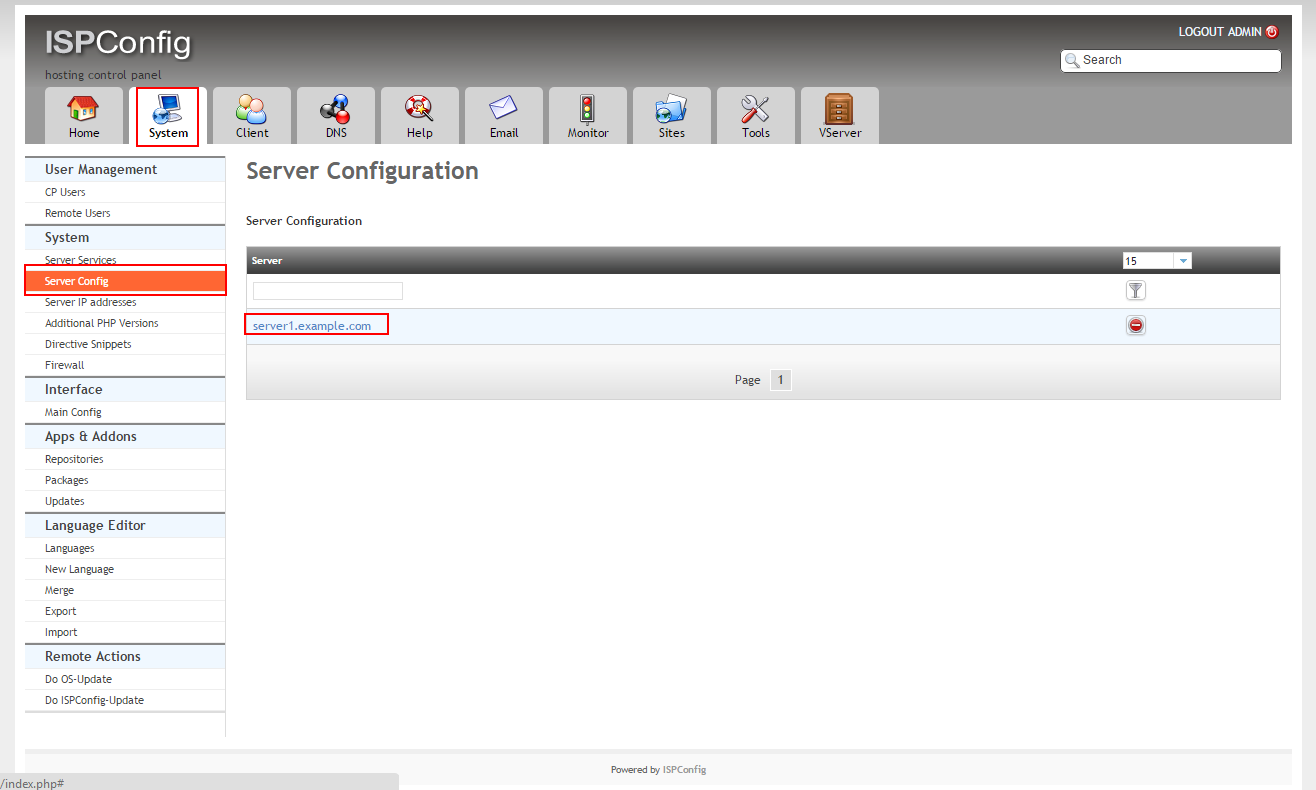Run Do ISPConfig-Update under Remote Actions
Image resolution: width=1316 pixels, height=790 pixels.
(125, 700)
